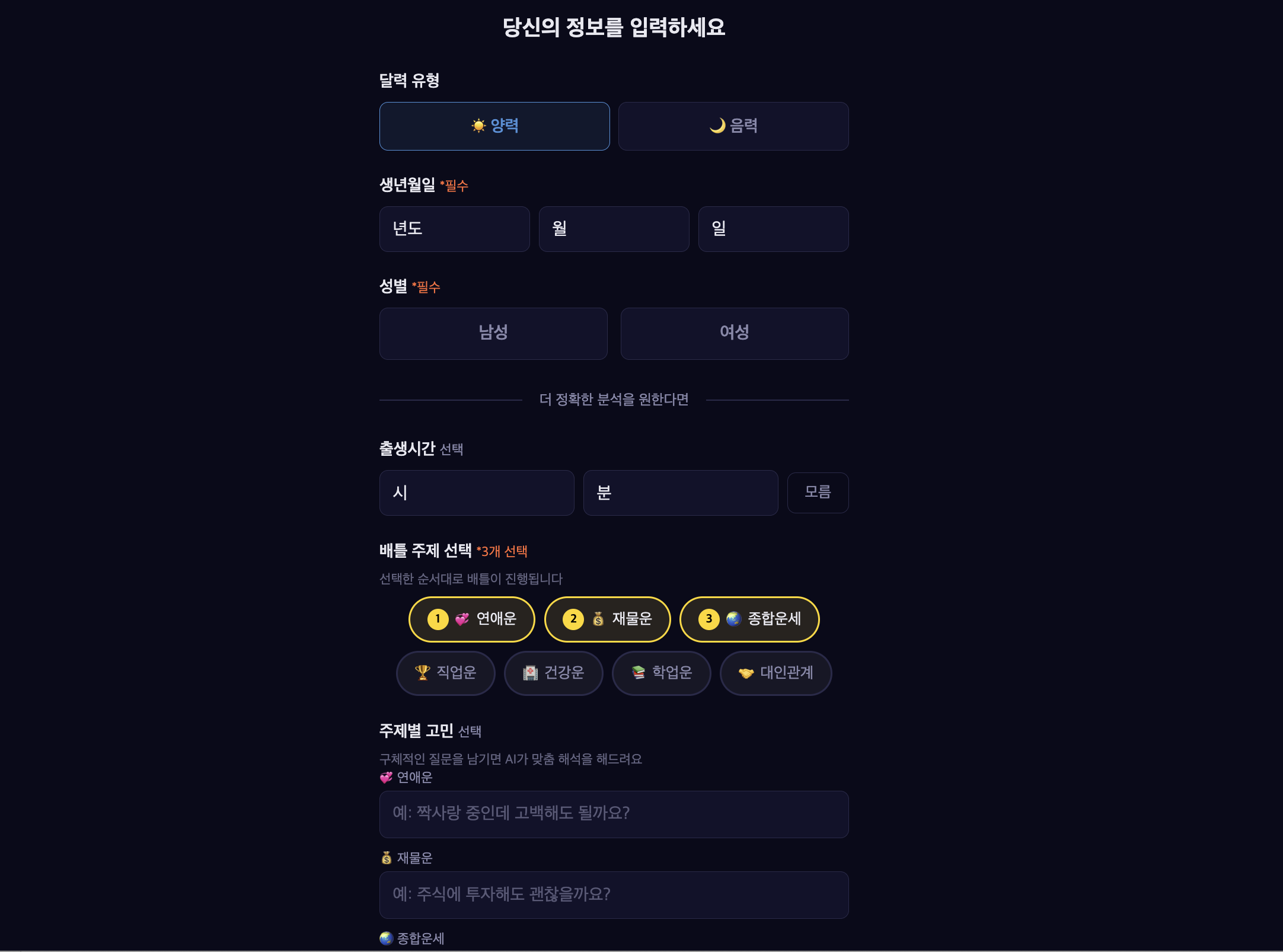Open the 일 day dropdown
Screen dimensions: 1283x952
click(x=773, y=229)
